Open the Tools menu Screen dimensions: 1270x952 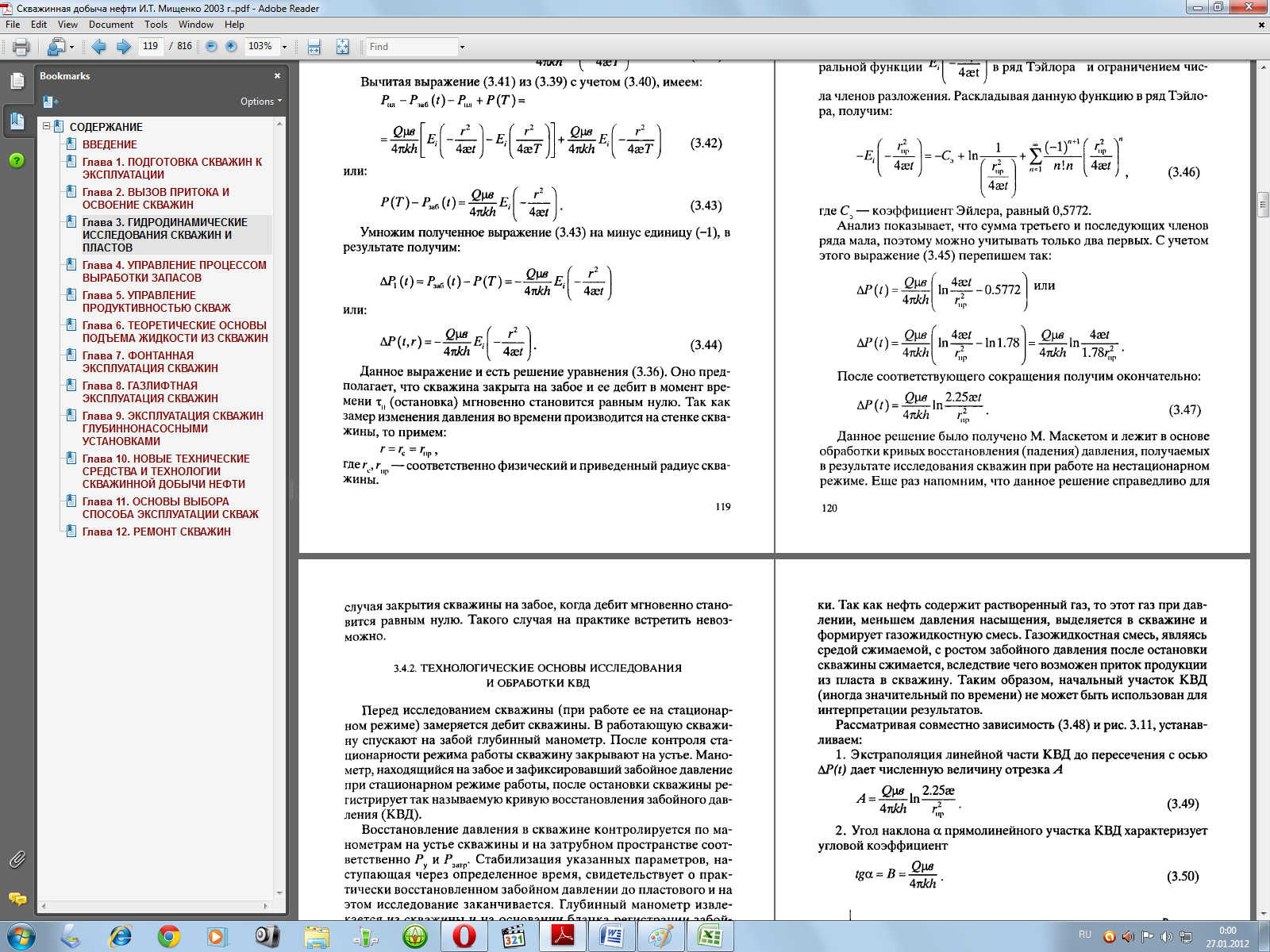click(156, 25)
